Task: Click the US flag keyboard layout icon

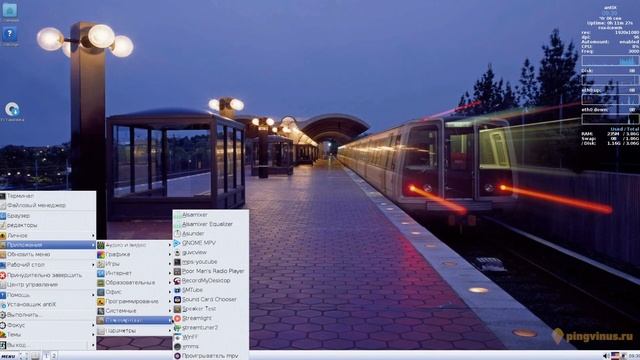Action: pos(615,356)
